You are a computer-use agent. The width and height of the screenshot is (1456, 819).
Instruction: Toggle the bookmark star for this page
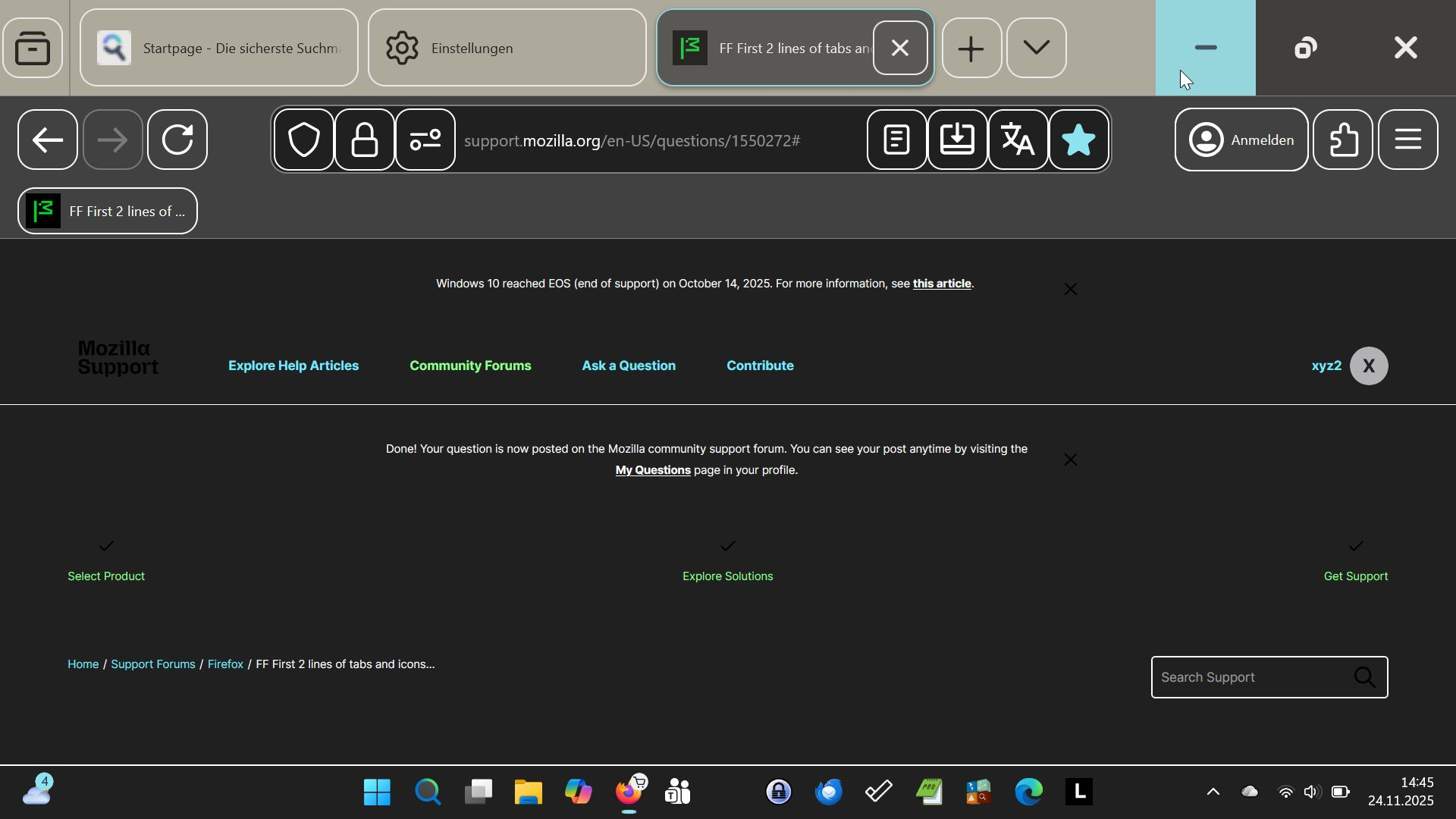point(1078,140)
